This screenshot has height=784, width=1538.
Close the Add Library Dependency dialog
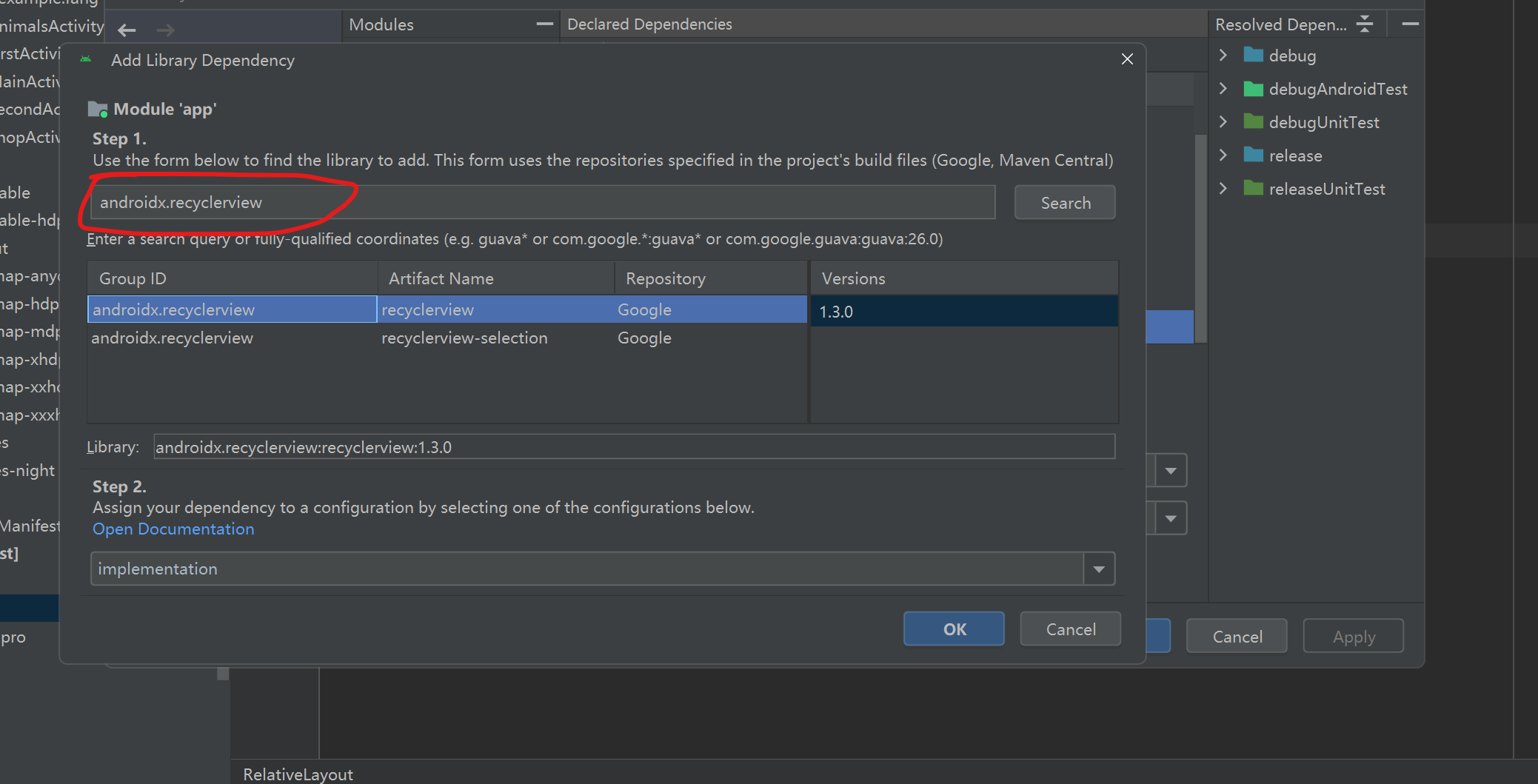(x=1127, y=59)
